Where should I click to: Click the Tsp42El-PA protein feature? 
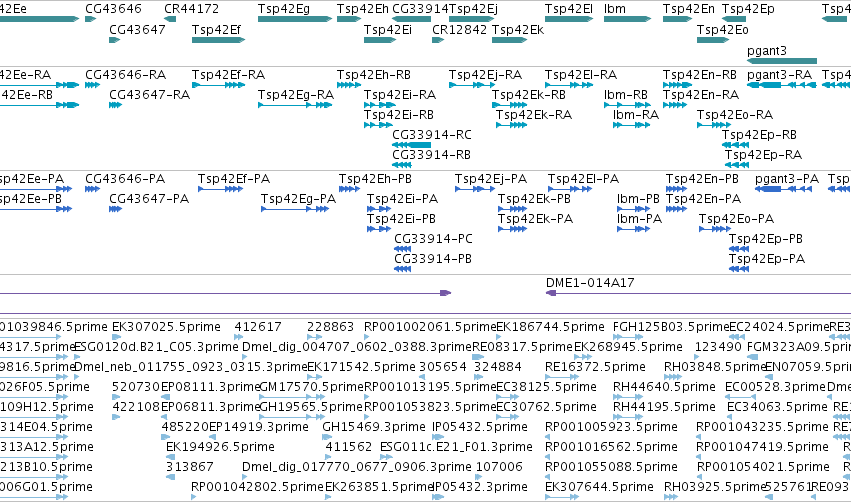tap(570, 189)
